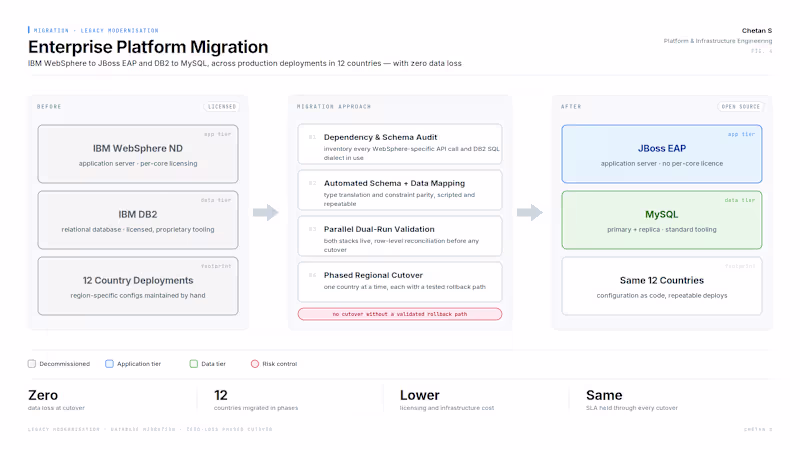Click 'Same' in the SLA held statistic

604,395
